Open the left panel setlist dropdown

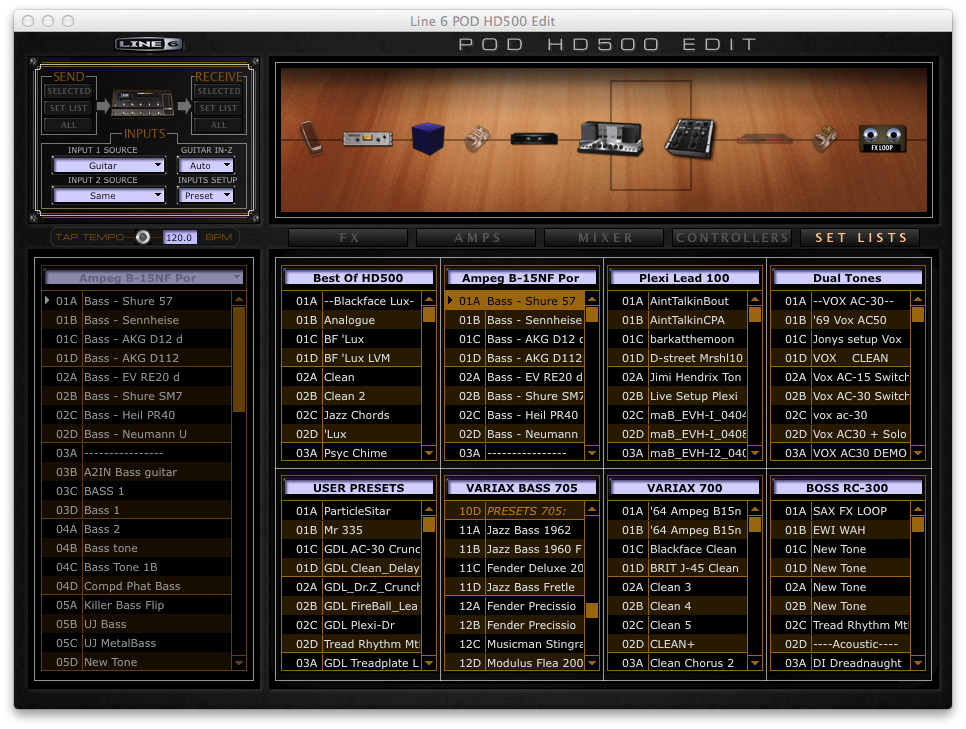[144, 278]
